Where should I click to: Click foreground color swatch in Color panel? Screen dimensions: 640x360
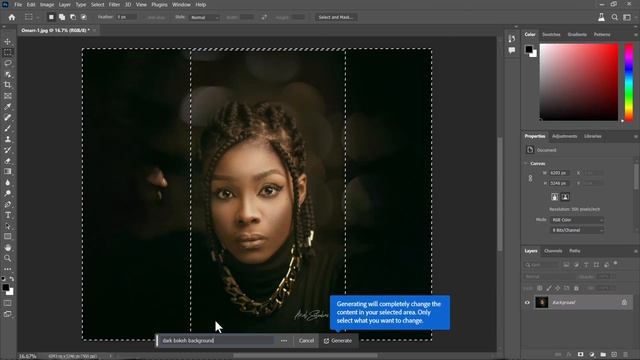tap(529, 49)
